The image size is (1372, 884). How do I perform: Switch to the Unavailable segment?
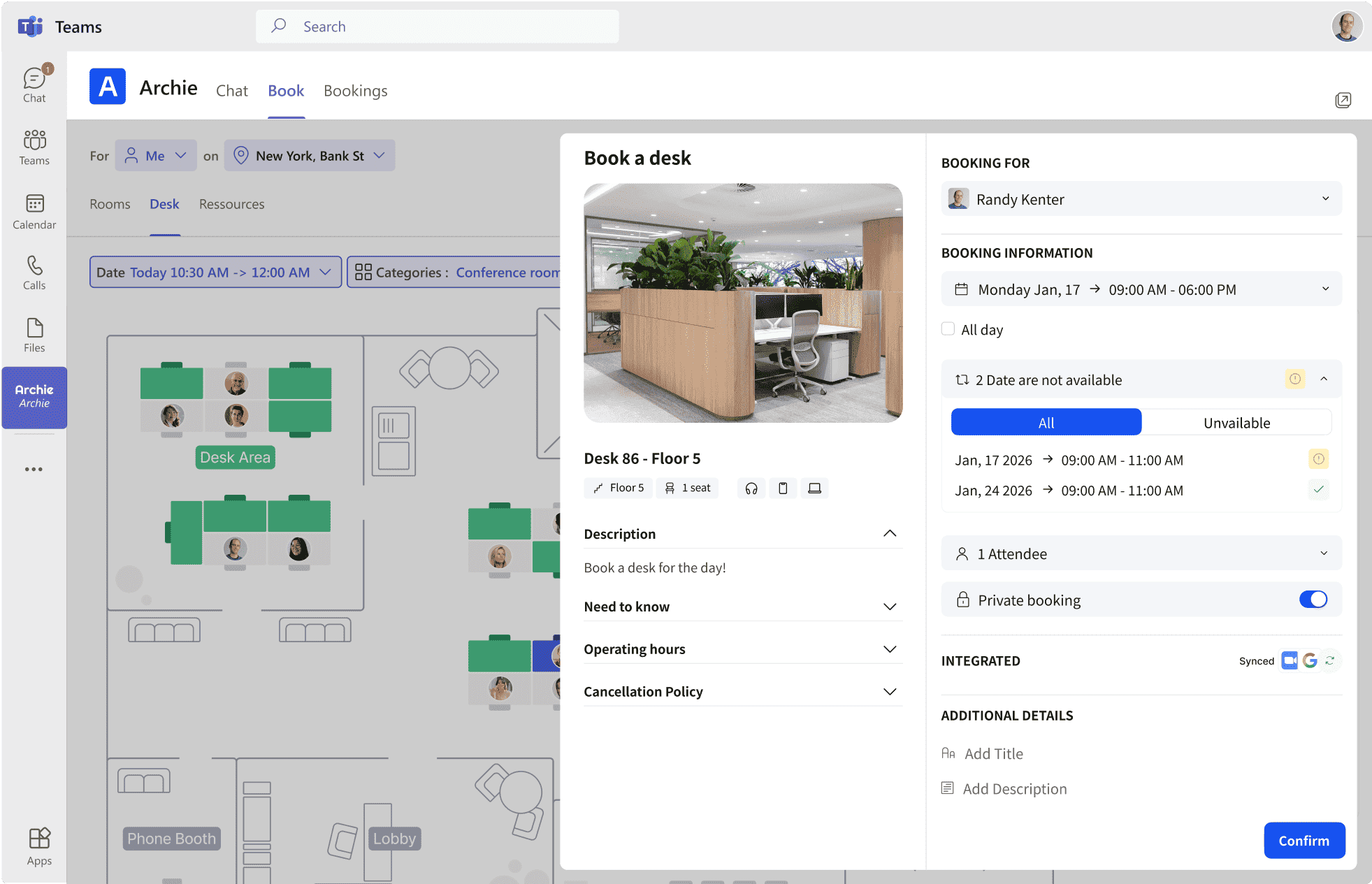point(1236,422)
